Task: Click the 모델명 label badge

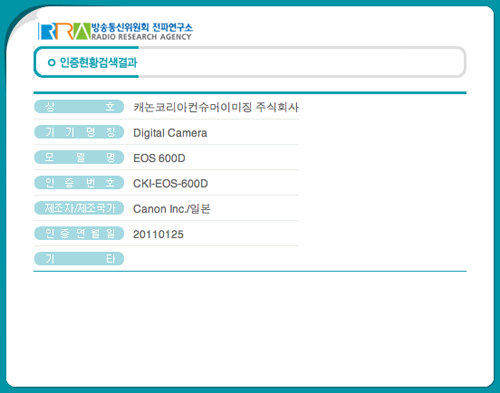Action: [x=79, y=157]
